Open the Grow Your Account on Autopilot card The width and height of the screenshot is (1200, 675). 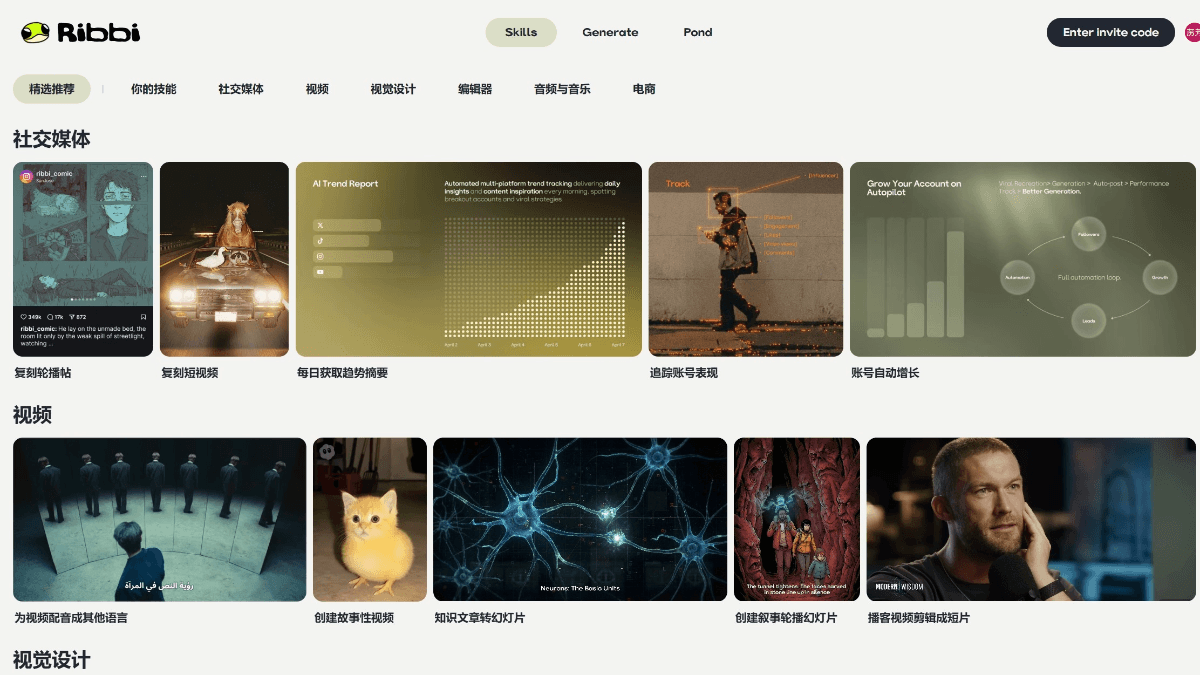coord(1022,259)
